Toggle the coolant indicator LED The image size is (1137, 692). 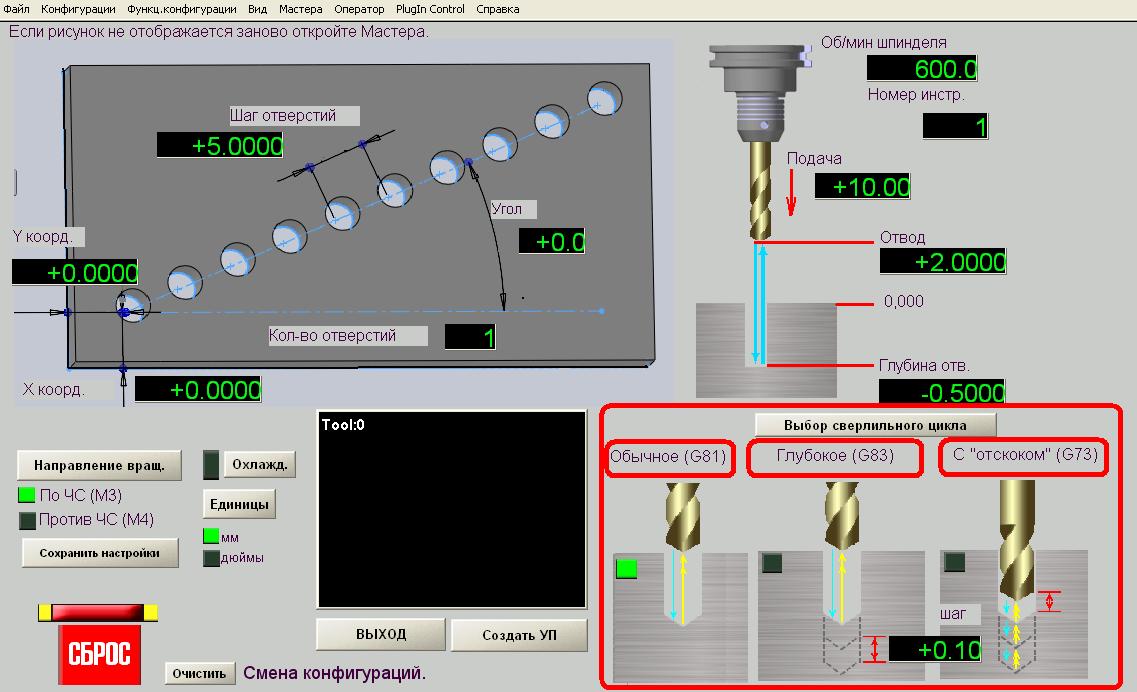click(x=211, y=465)
